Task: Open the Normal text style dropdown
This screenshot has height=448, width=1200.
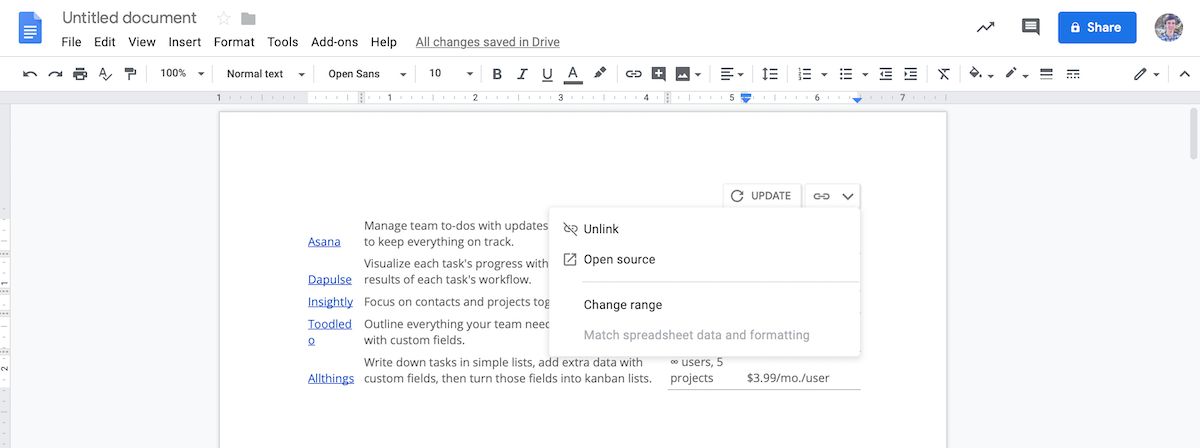Action: point(264,74)
